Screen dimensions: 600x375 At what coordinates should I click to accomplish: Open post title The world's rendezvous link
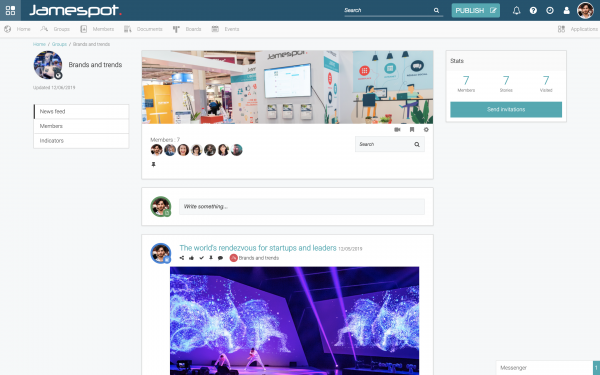(258, 248)
